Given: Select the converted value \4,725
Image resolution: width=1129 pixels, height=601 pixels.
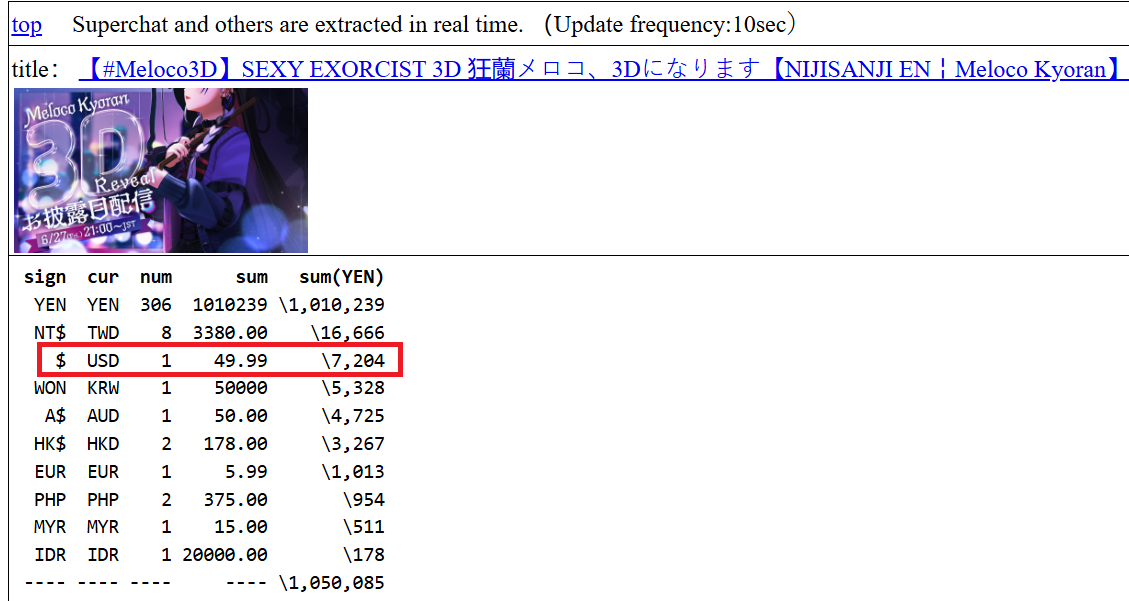Looking at the screenshot, I should coord(353,416).
